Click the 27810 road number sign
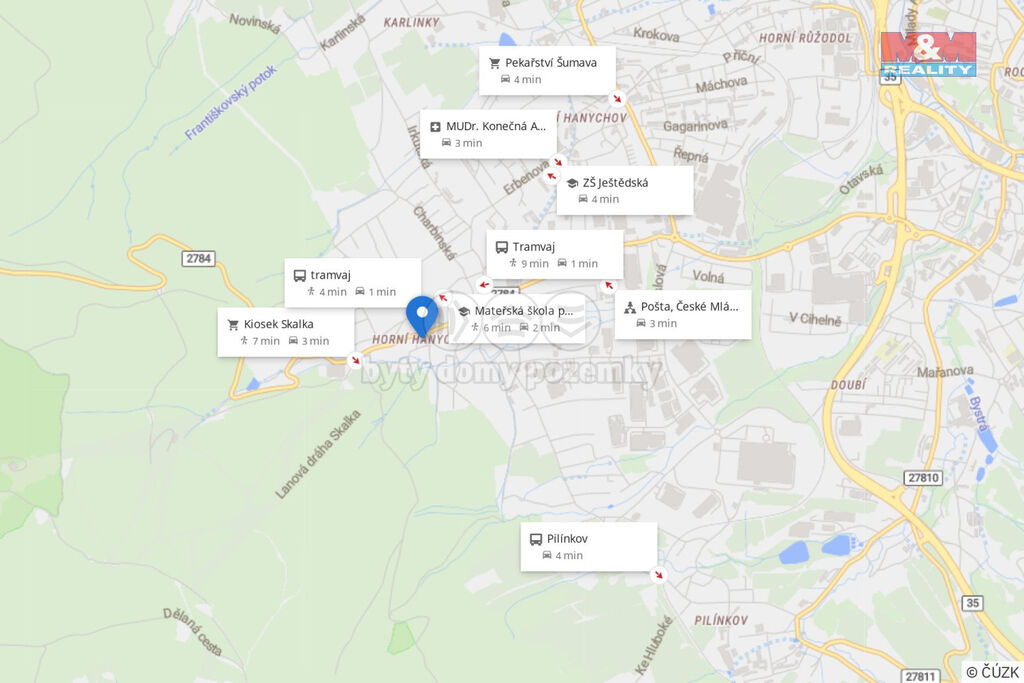 923,478
